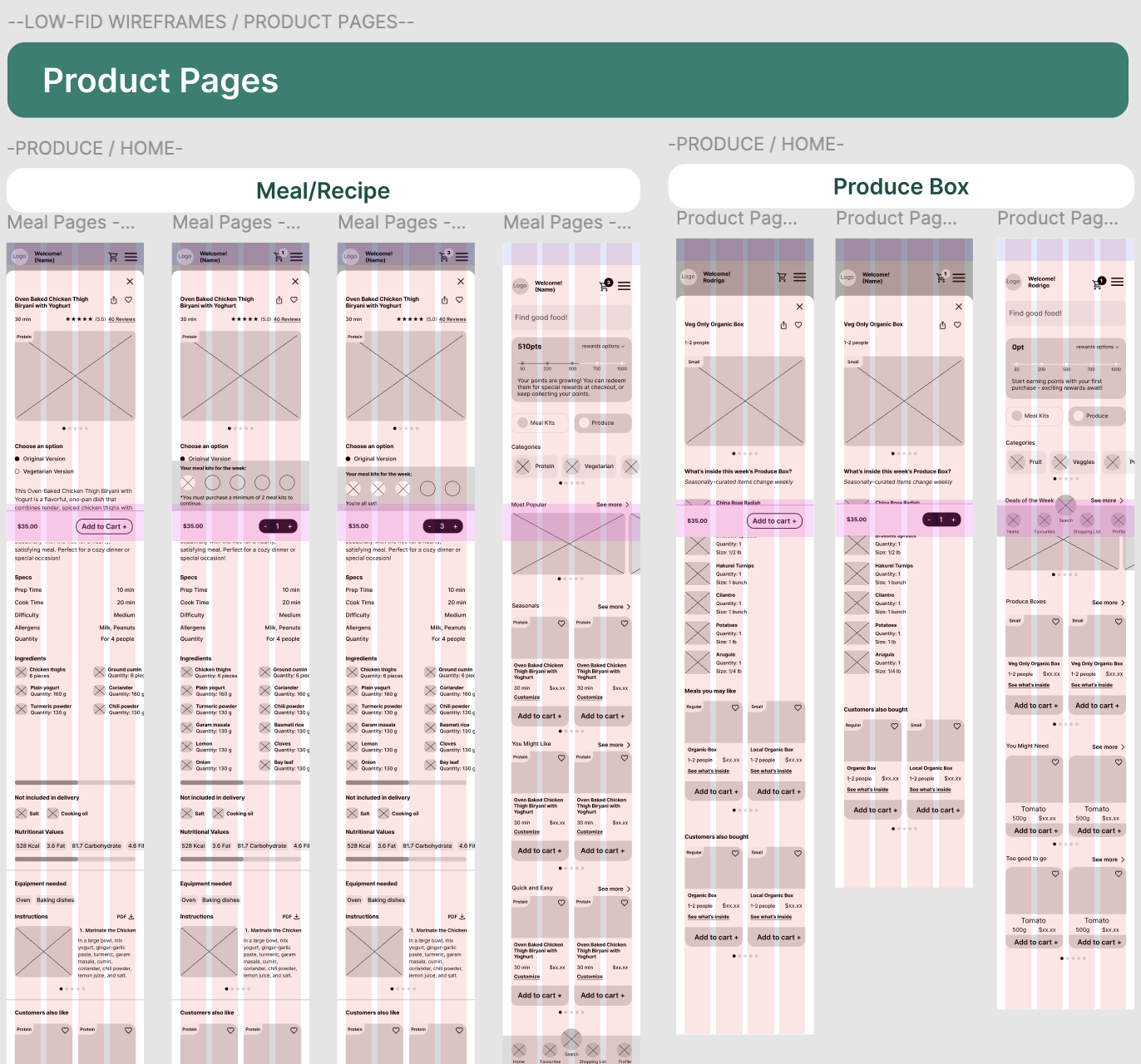Toggle Meal Kits on the 510pts home screen
Viewport: 1141px width, 1064px height.
click(x=539, y=423)
